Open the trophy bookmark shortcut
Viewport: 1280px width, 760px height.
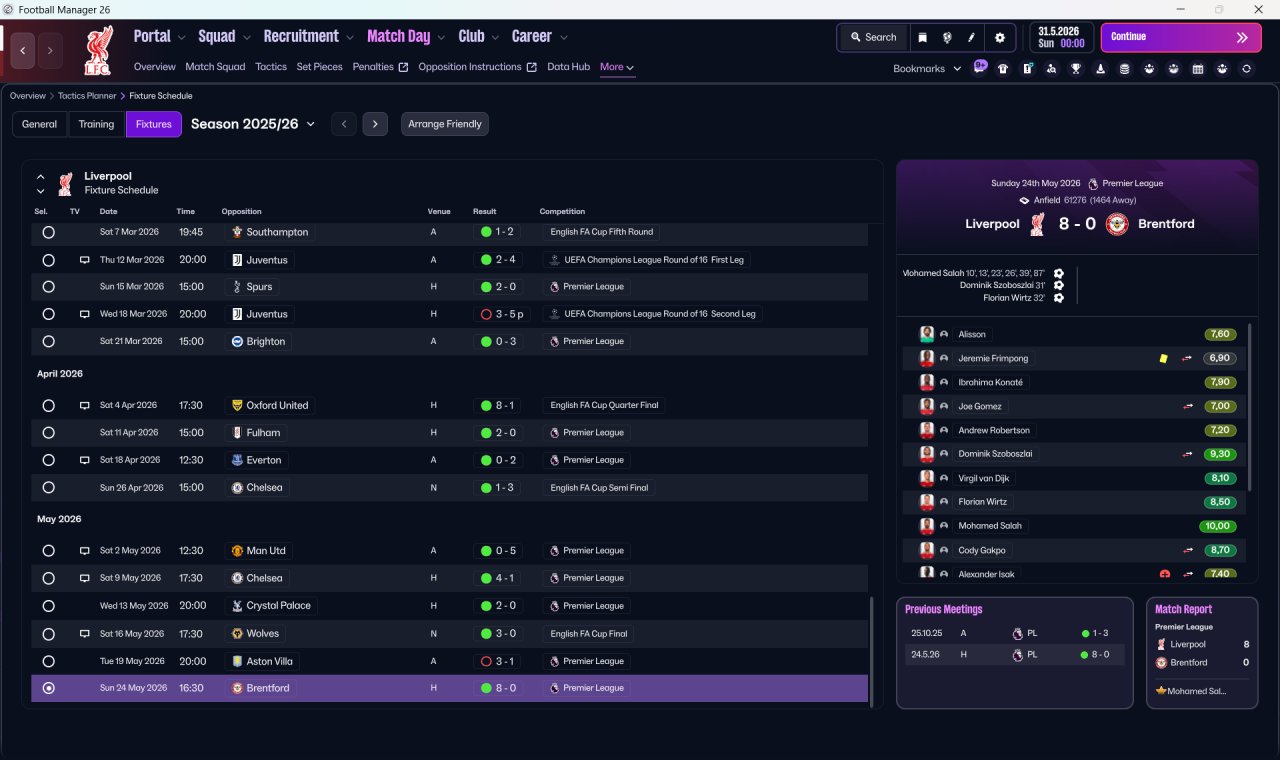1076,69
